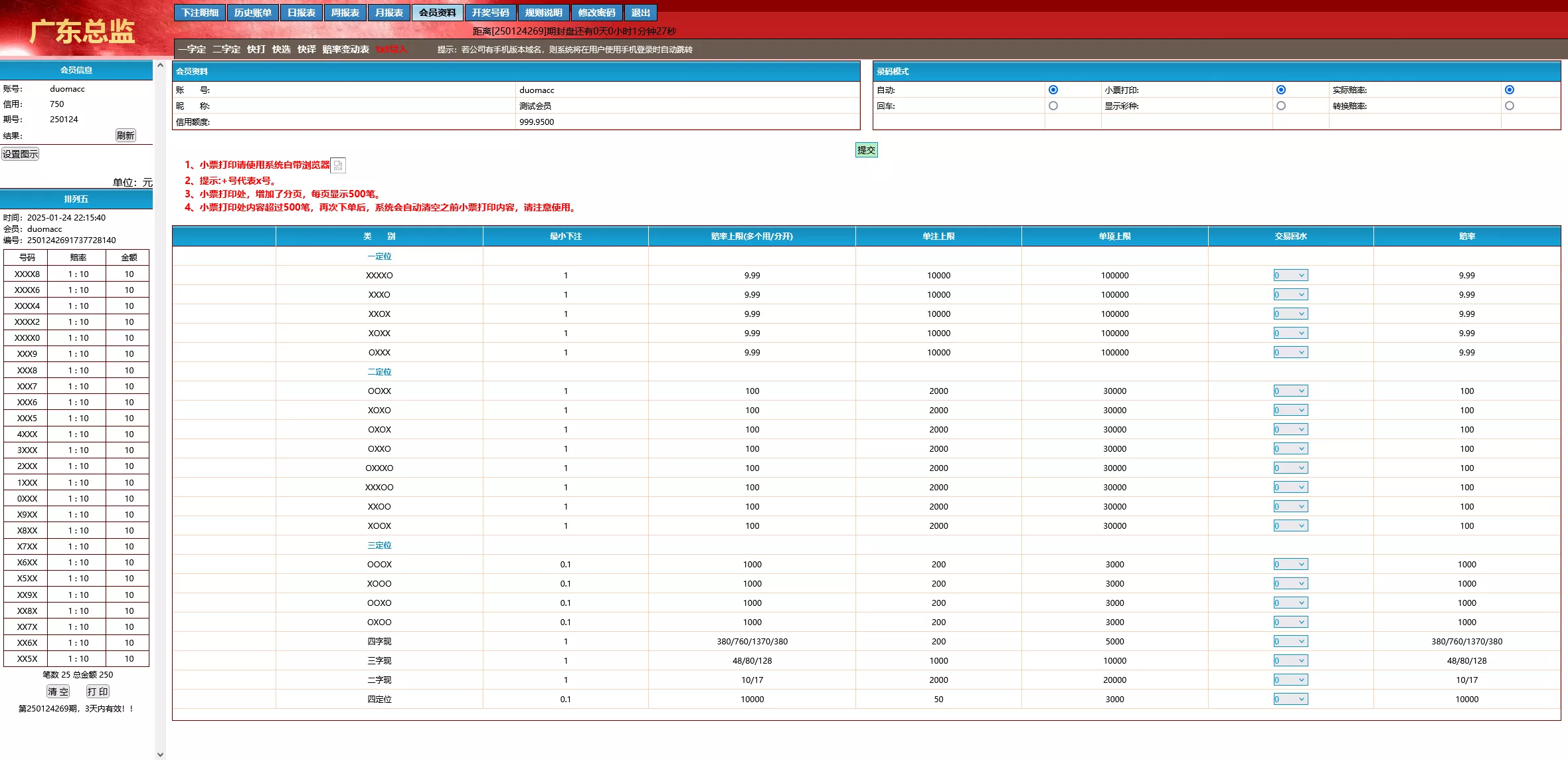Click the 清空 clear button
Viewport: 1568px width, 760px height.
pyautogui.click(x=58, y=692)
